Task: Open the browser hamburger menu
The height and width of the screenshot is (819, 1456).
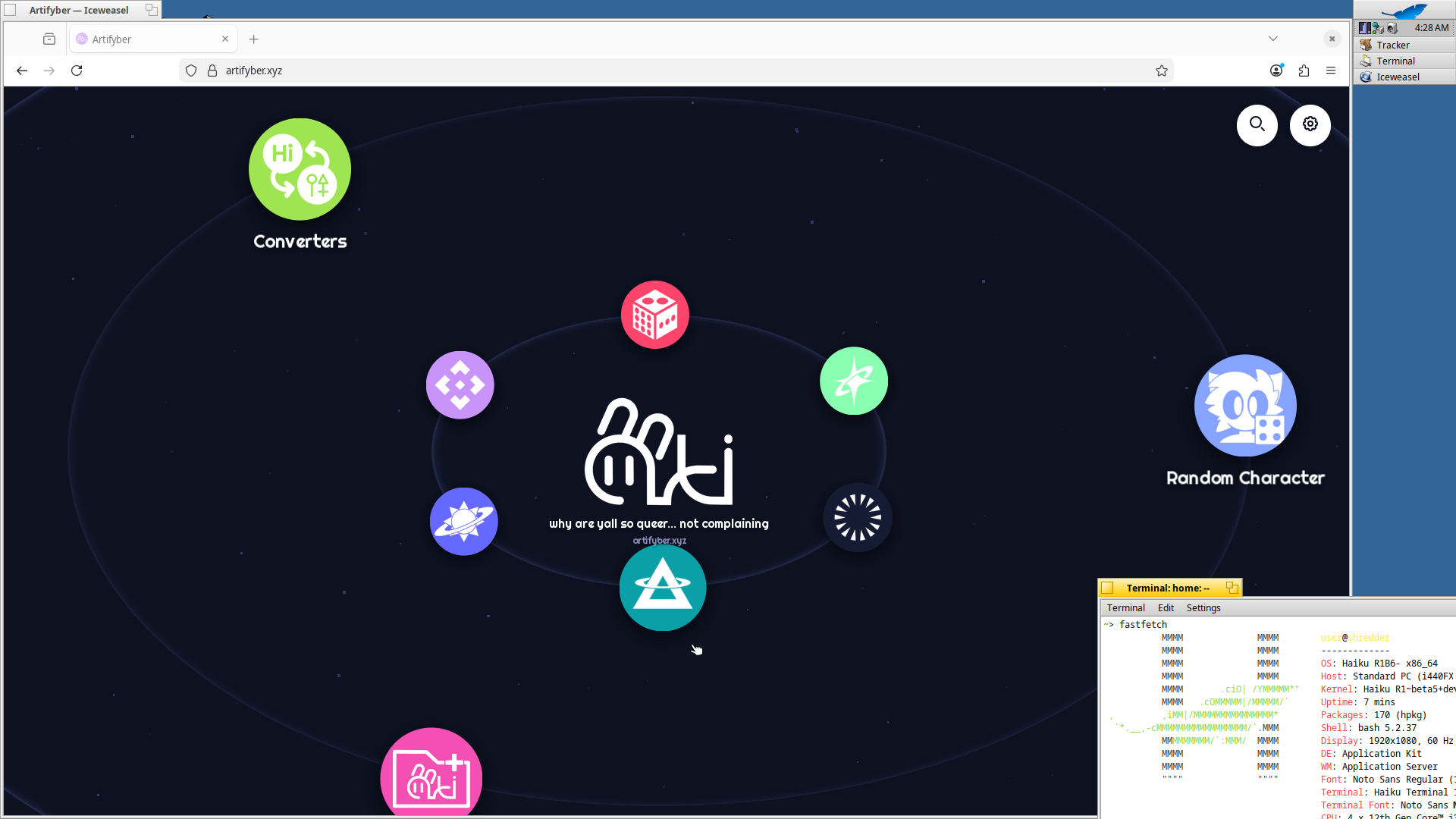Action: [1331, 71]
